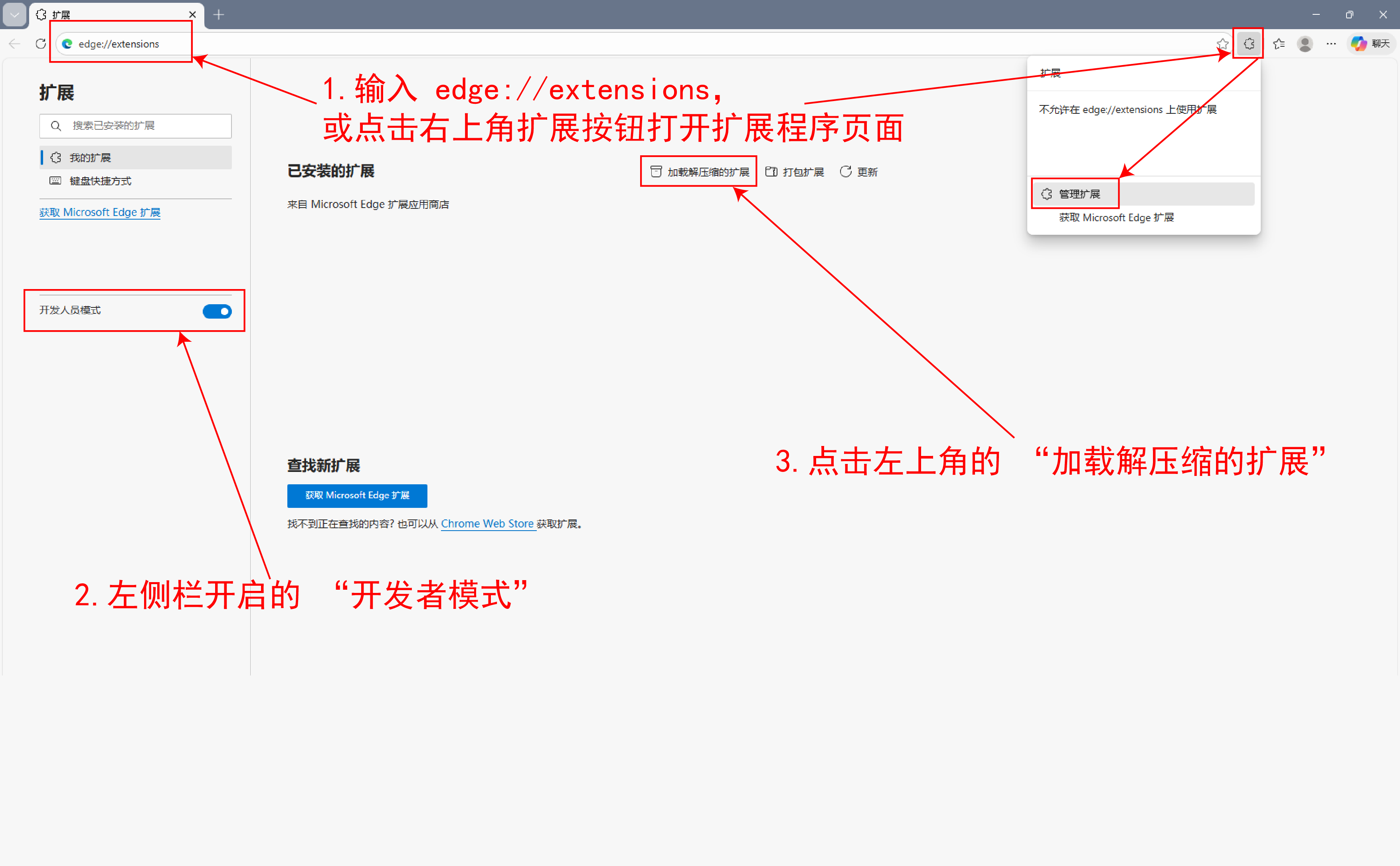Click 管理扩展 in extensions popup
Screen dimensions: 1400x866
(1079, 194)
